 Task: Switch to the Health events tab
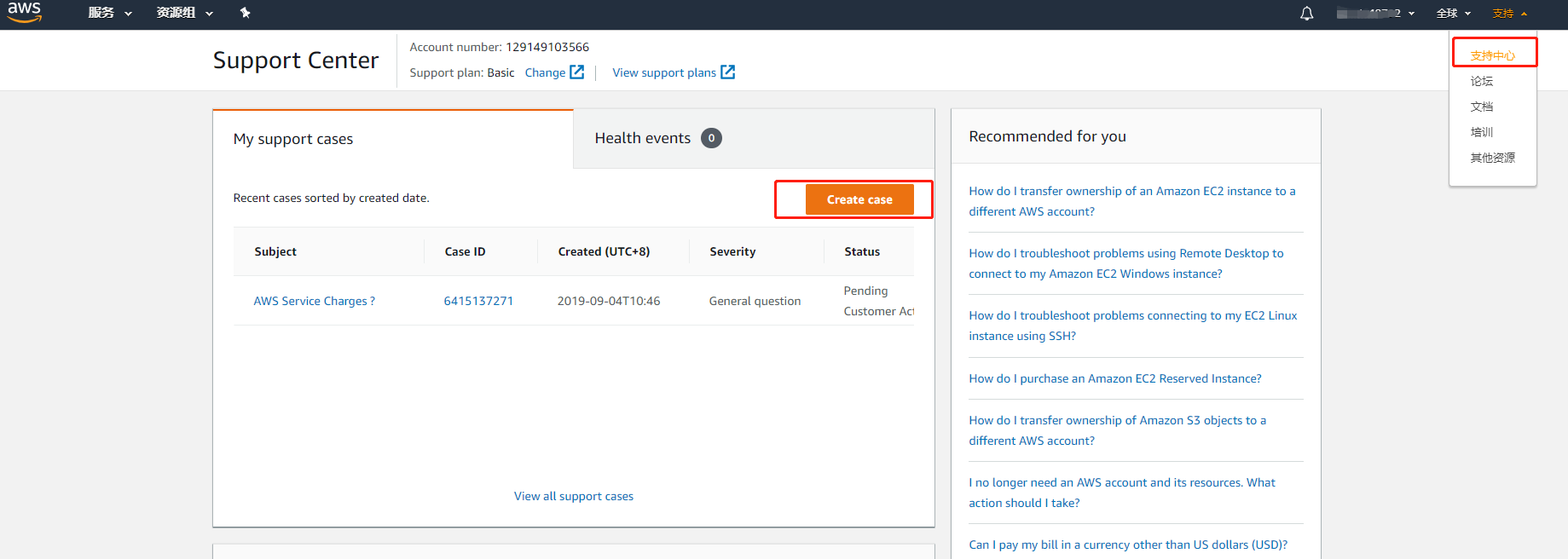pos(754,139)
